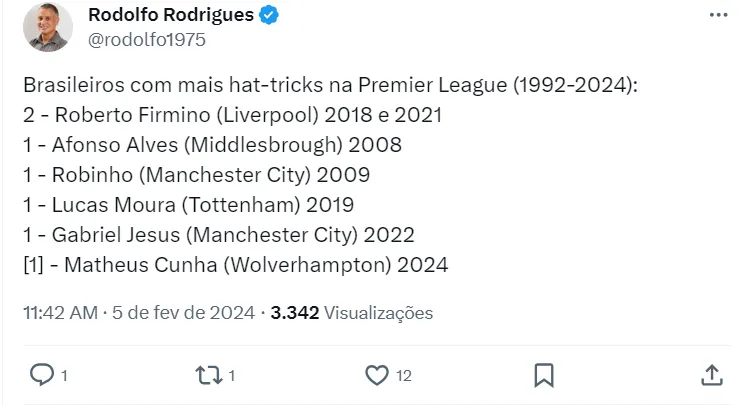The height and width of the screenshot is (406, 741).
Task: View the 3.342 Visualizações count
Action: click(x=352, y=313)
